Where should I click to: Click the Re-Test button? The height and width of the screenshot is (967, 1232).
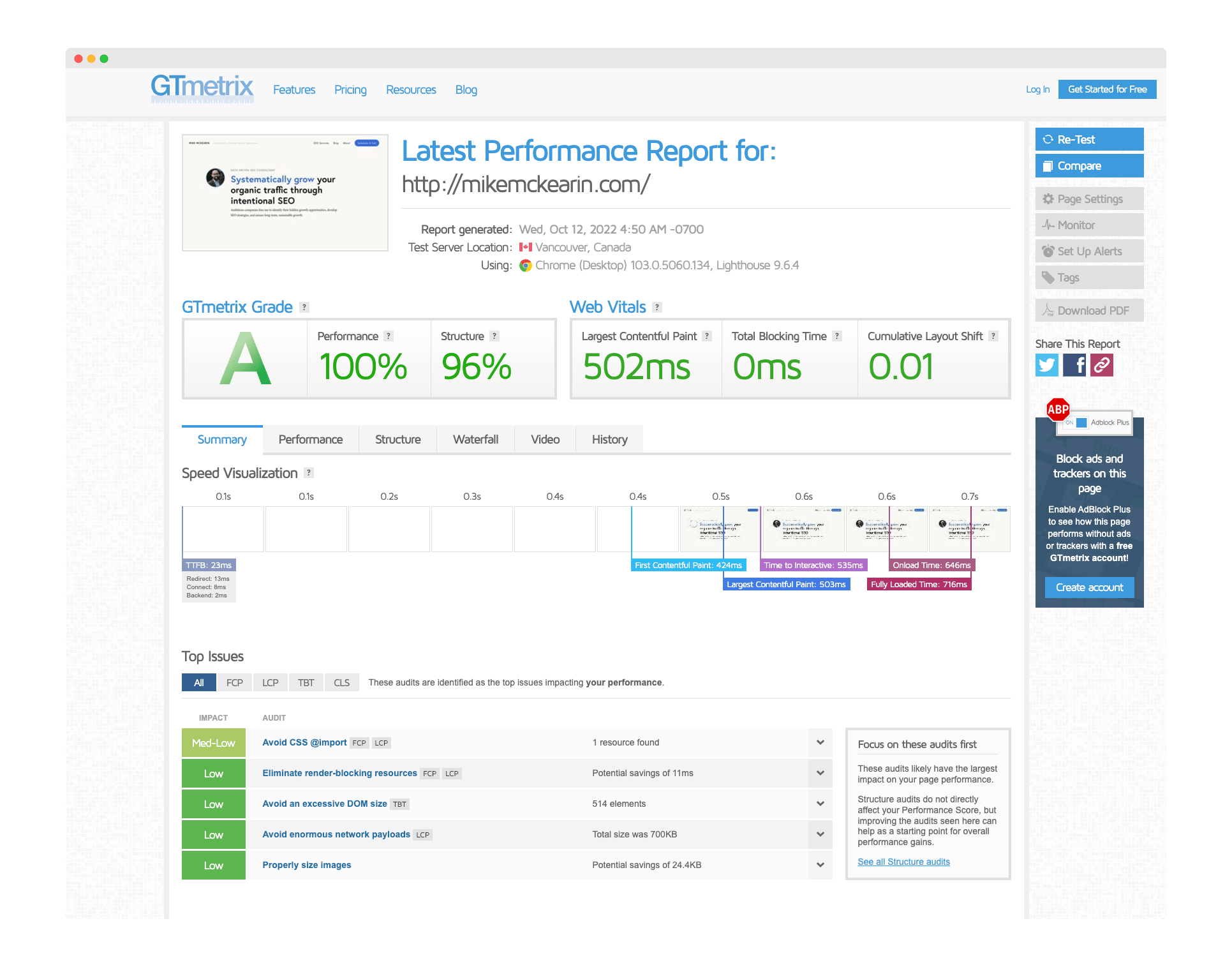pyautogui.click(x=1089, y=139)
